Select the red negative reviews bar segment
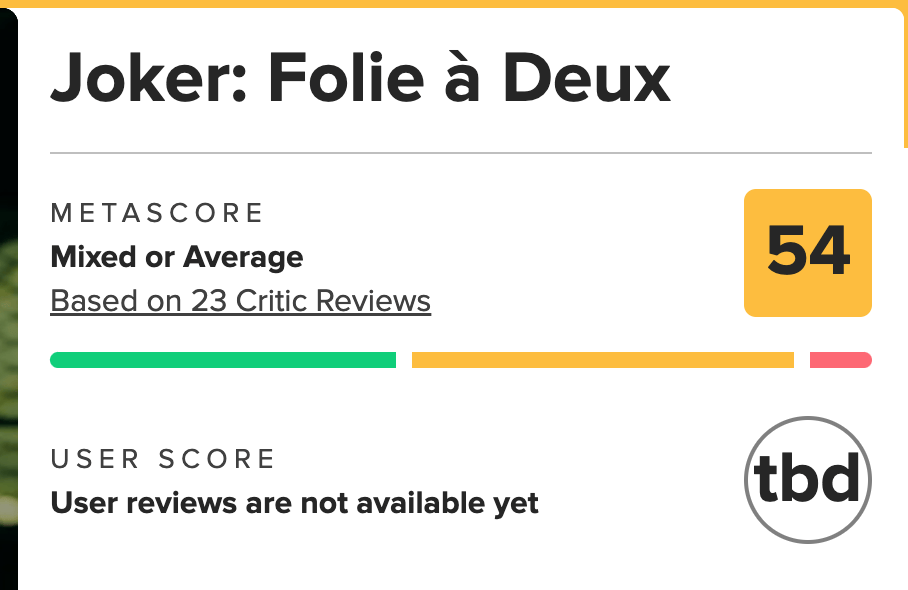Image resolution: width=908 pixels, height=590 pixels. (x=840, y=360)
